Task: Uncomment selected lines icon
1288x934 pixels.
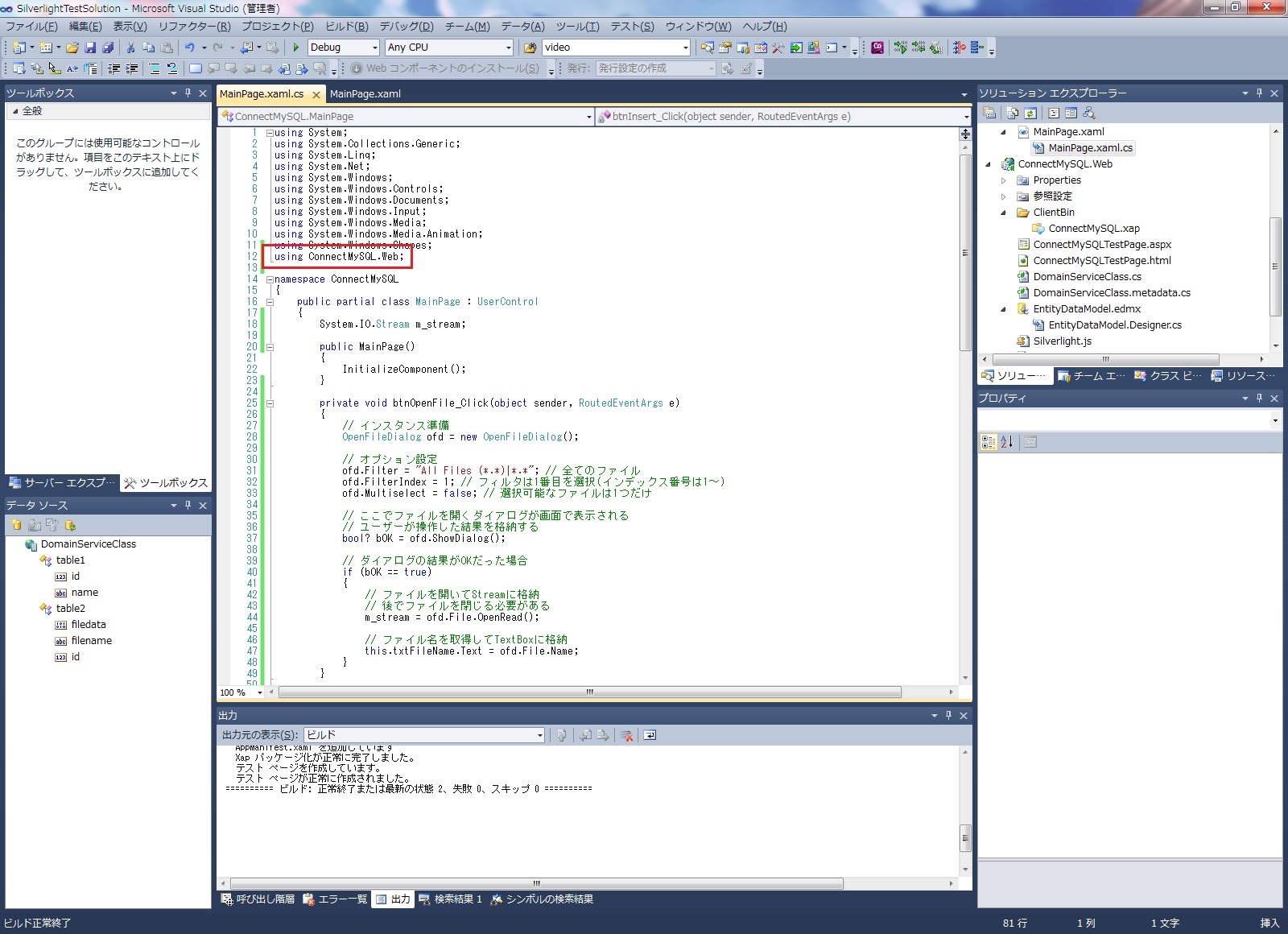Action: [172, 68]
